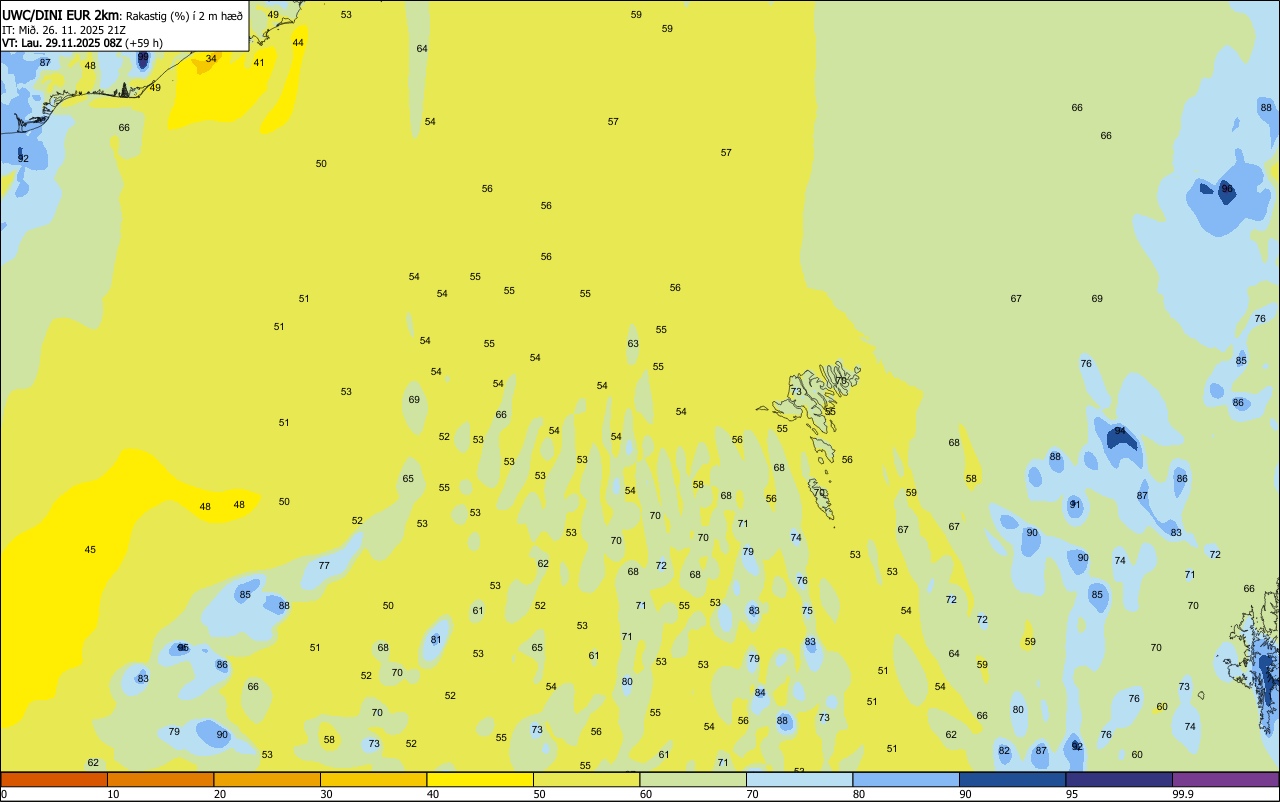
Task: Click the 'VT: Lau. 29.11.2025 08Z' valid time
Action: (62, 43)
